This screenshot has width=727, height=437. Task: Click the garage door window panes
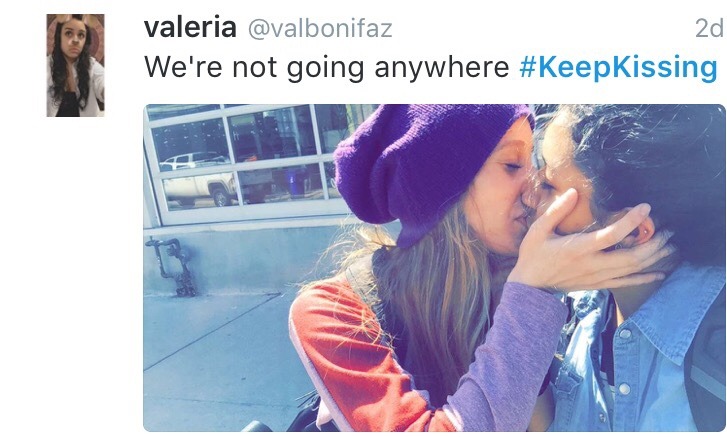243,160
